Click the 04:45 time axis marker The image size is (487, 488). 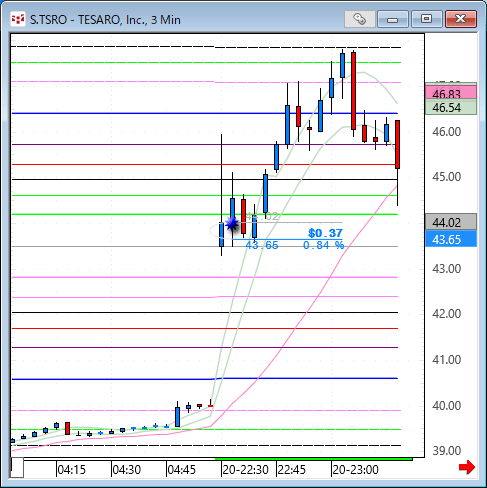181,469
